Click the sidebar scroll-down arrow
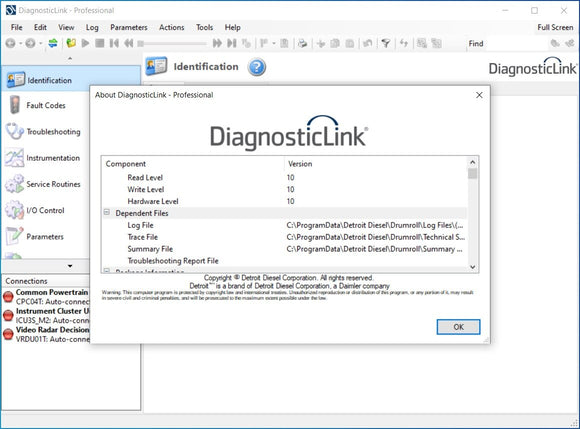The height and width of the screenshot is (429, 580). 70,266
